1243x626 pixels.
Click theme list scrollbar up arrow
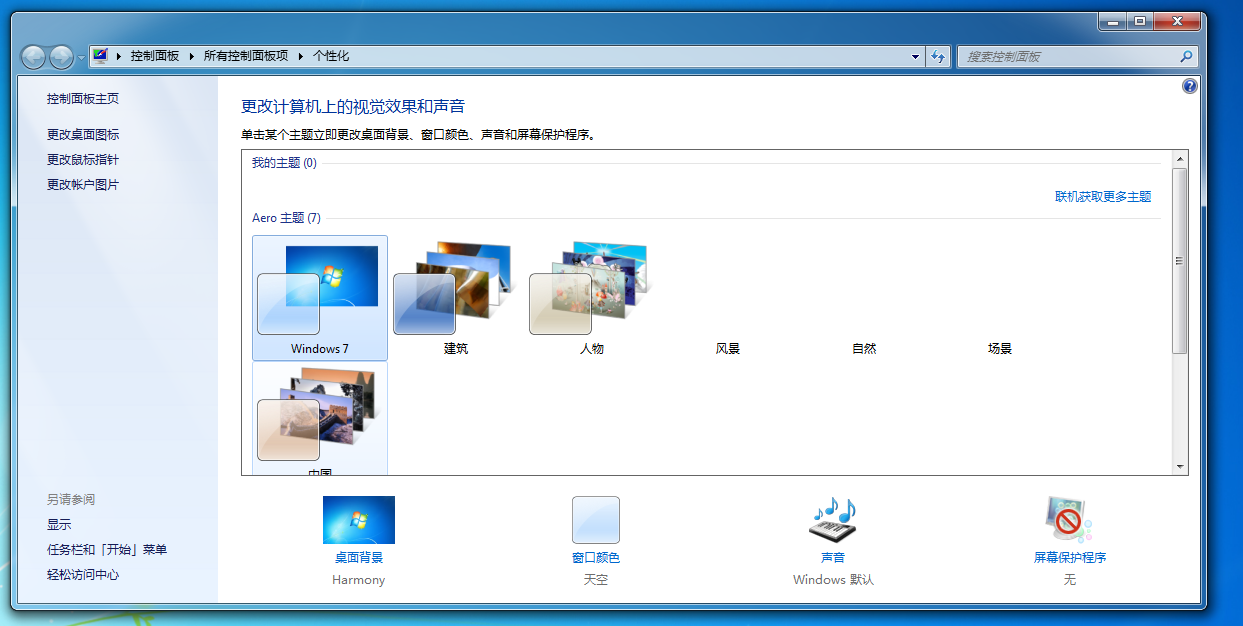(1180, 160)
